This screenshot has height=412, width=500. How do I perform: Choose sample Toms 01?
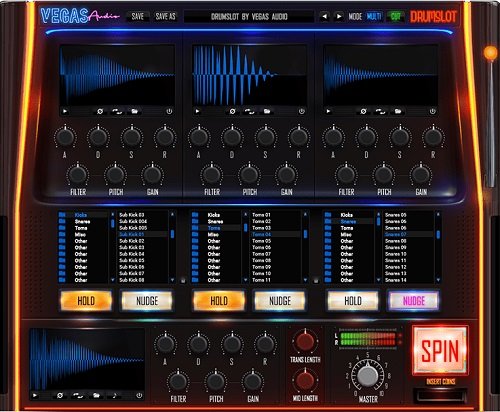pyautogui.click(x=276, y=215)
